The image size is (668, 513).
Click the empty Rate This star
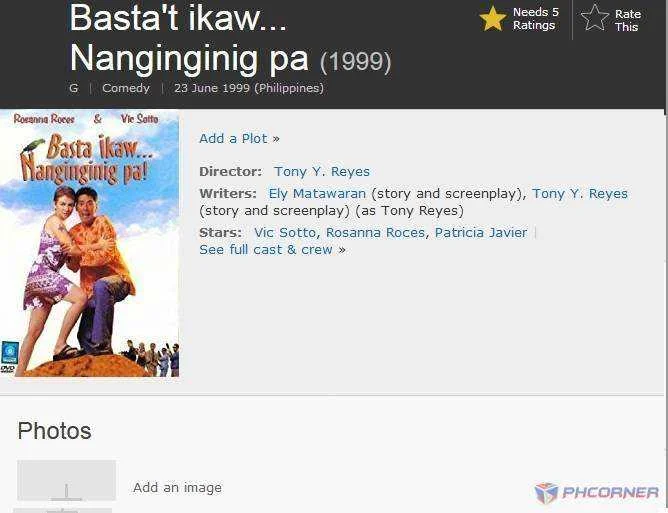595,18
